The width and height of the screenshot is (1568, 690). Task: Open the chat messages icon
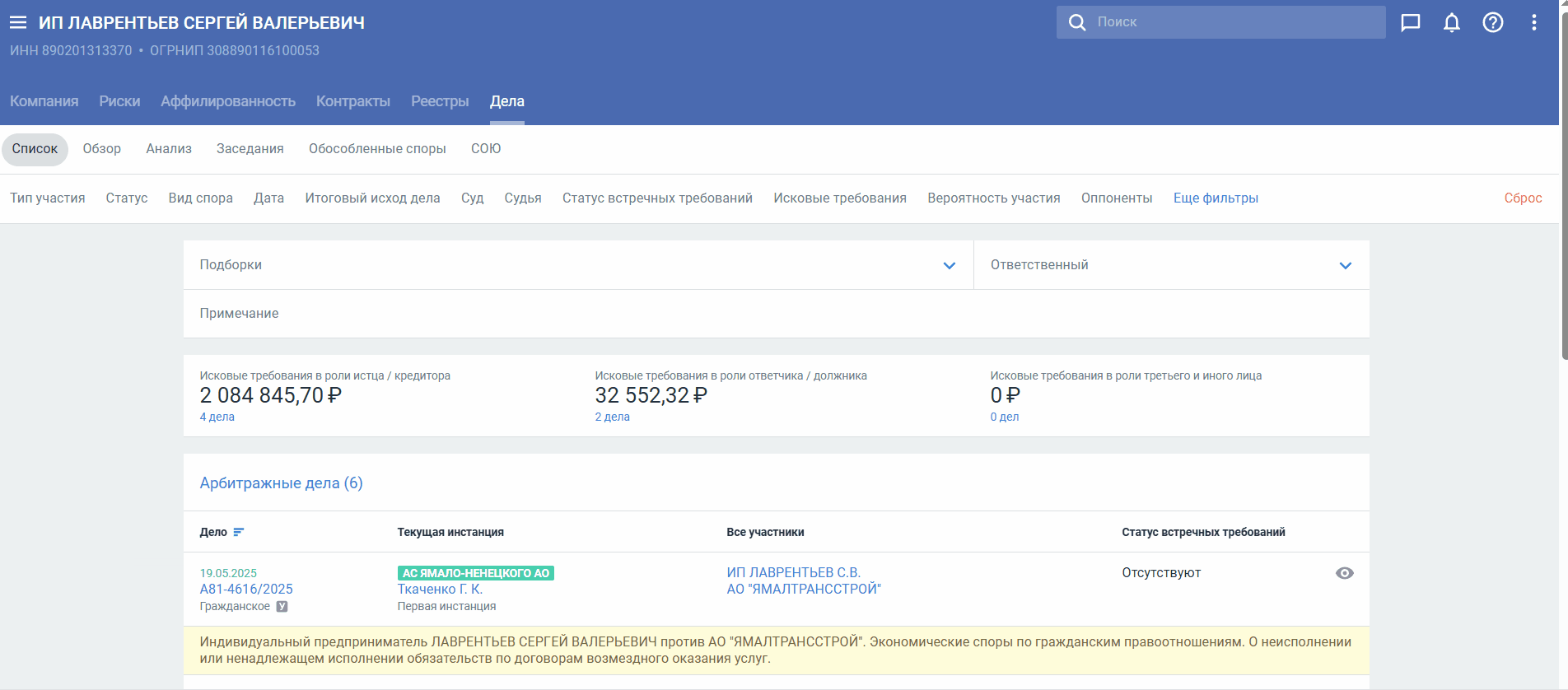point(1411,22)
